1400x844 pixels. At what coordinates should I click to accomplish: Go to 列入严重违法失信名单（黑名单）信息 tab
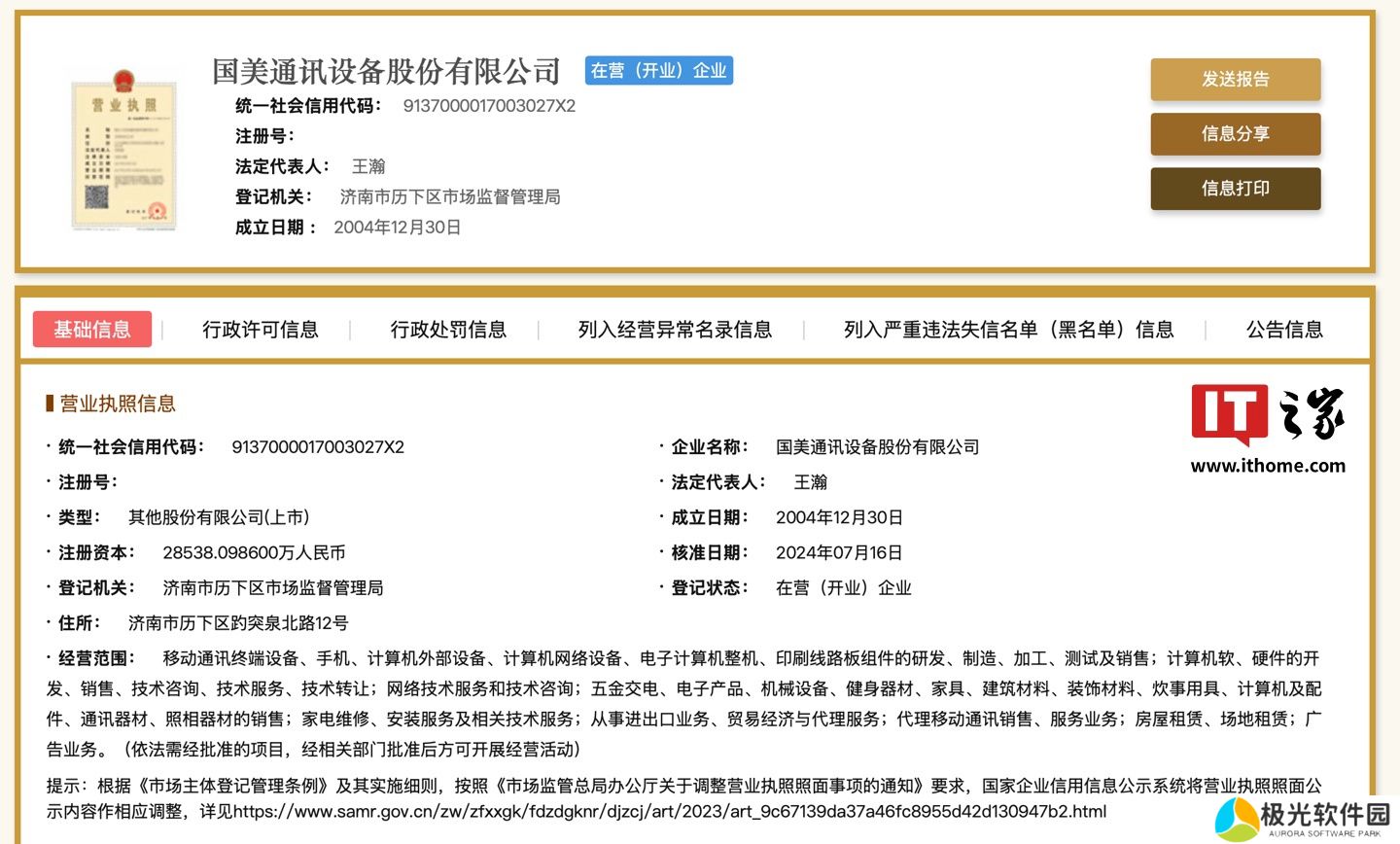(1008, 330)
